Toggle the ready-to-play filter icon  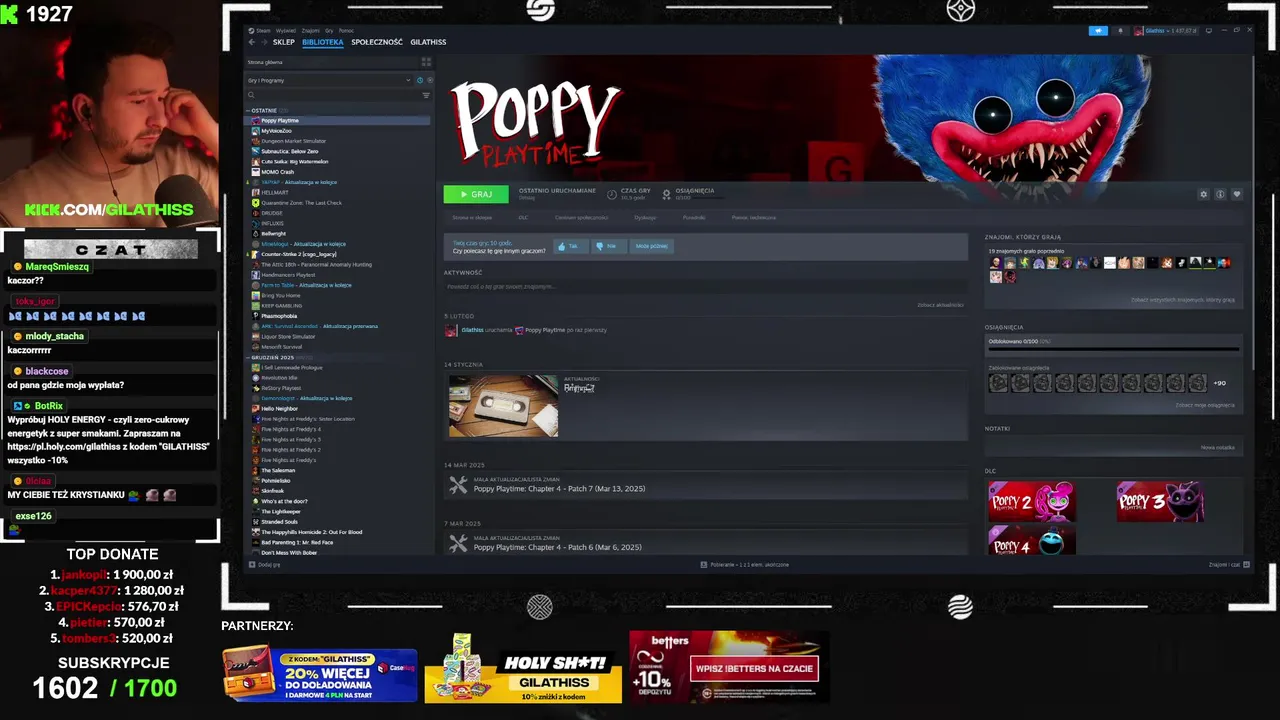[429, 80]
